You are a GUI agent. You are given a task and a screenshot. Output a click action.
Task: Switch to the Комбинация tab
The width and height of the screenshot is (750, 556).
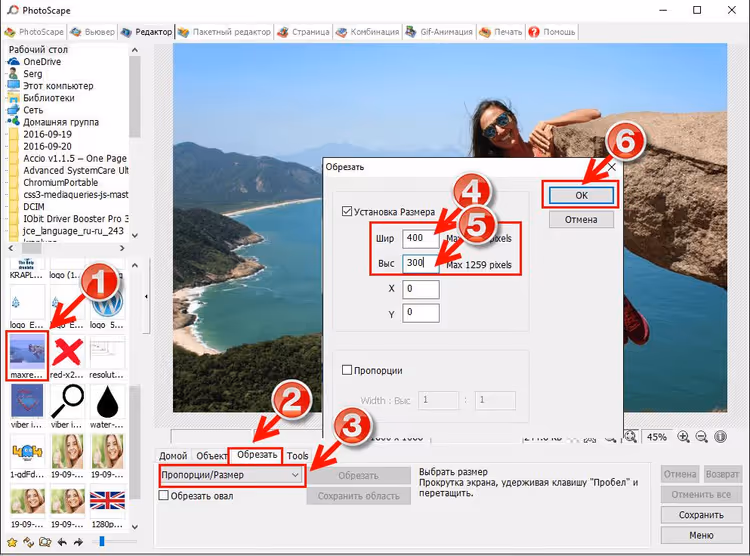(367, 32)
